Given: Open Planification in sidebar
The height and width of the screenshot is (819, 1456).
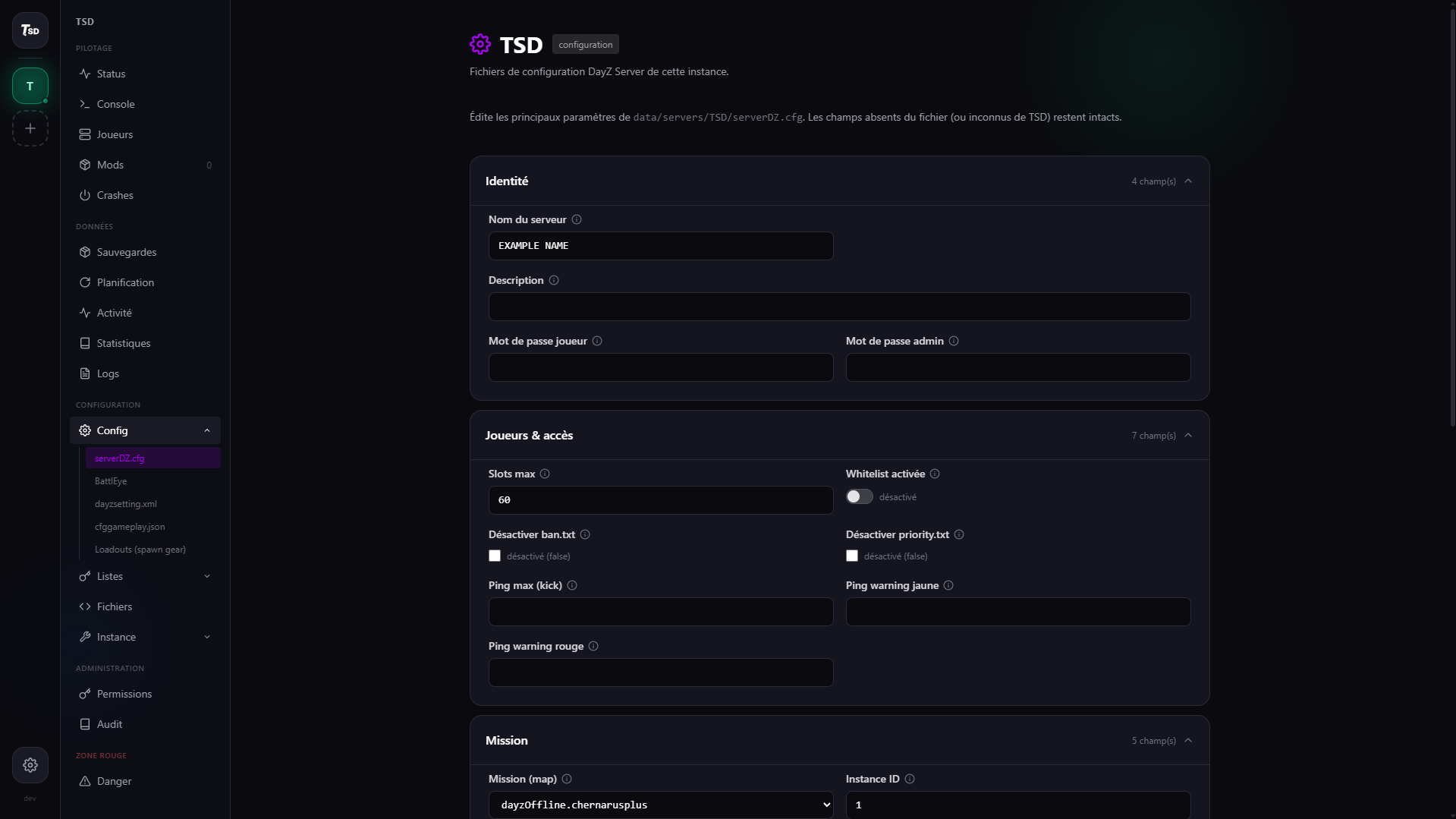Looking at the screenshot, I should click(x=145, y=282).
